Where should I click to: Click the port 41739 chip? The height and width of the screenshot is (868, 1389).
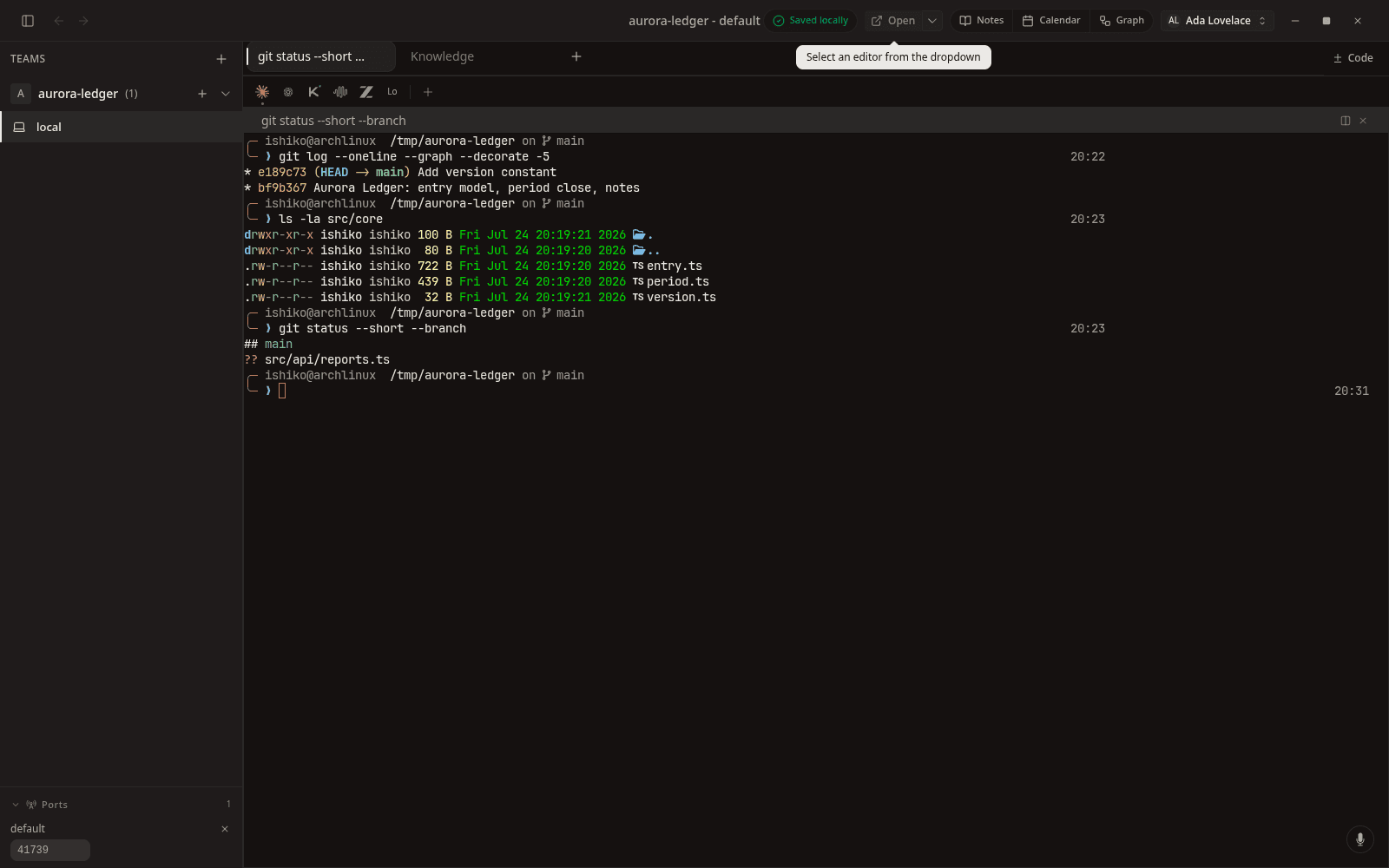click(49, 850)
